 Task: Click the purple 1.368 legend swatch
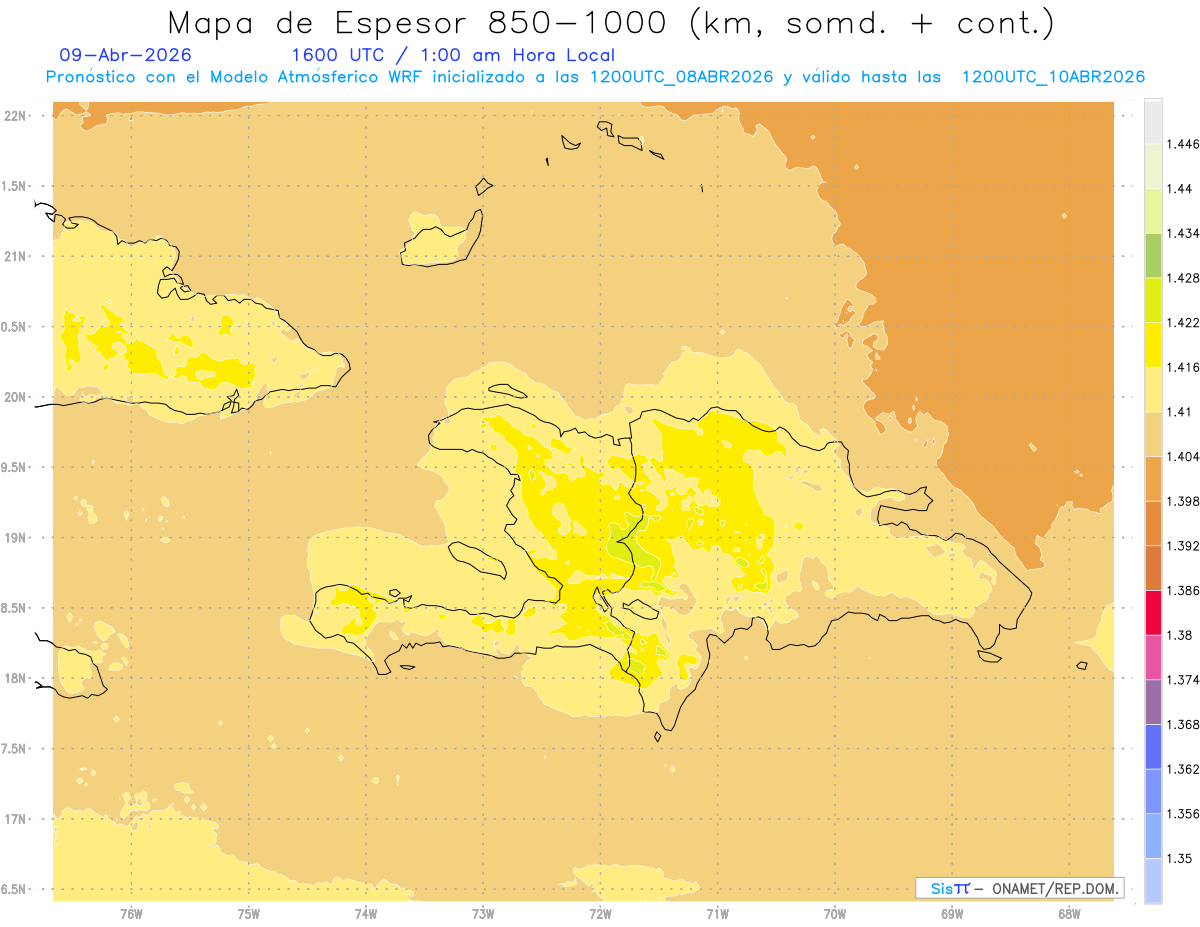click(x=1153, y=702)
